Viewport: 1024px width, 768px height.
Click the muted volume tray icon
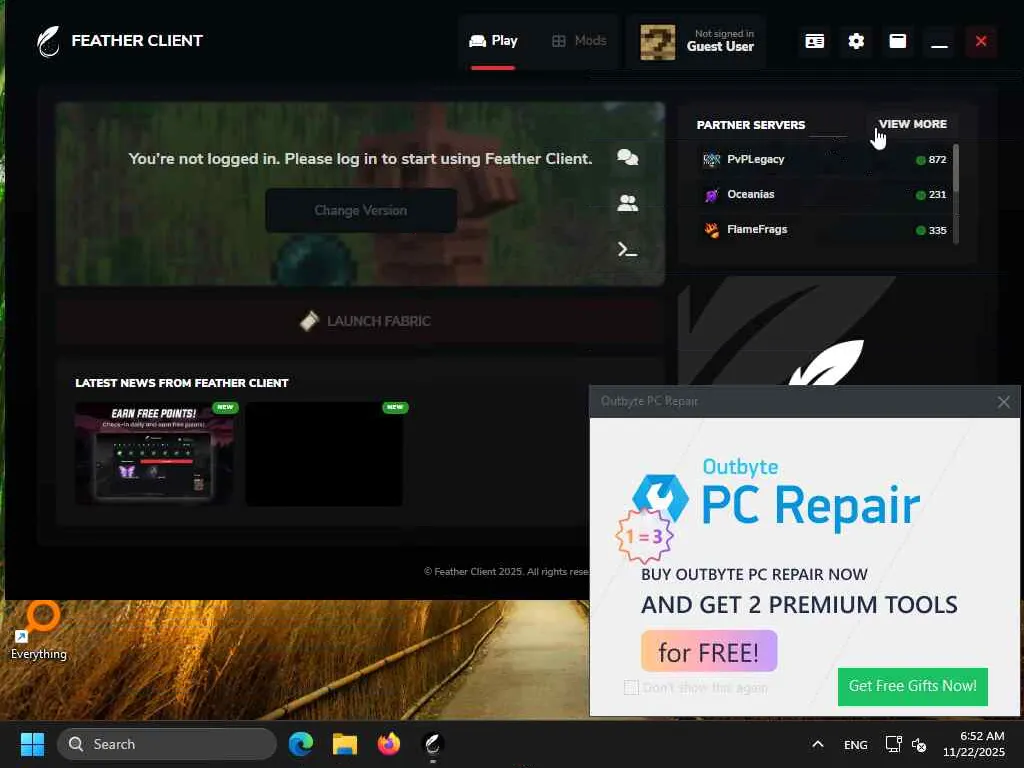click(x=919, y=744)
